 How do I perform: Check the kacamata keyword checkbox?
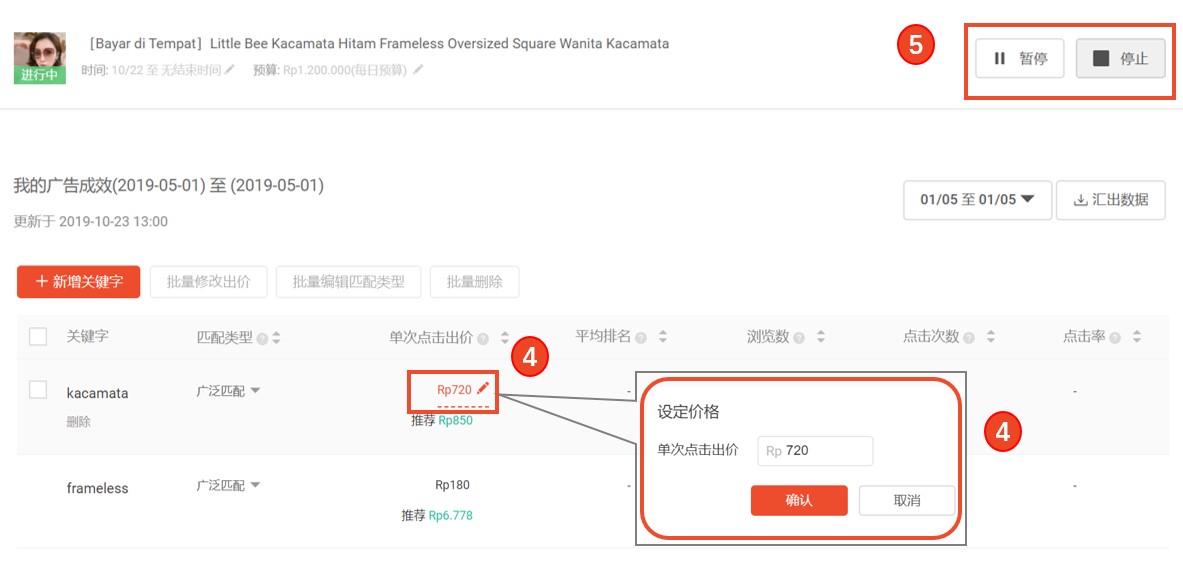(x=38, y=390)
